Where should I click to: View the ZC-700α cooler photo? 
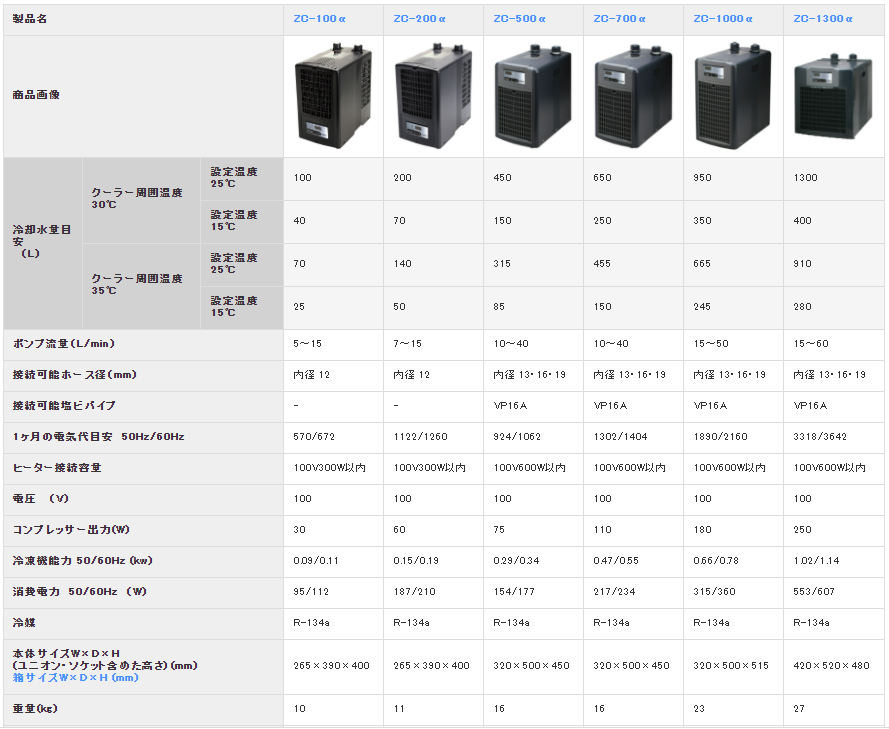[x=632, y=97]
